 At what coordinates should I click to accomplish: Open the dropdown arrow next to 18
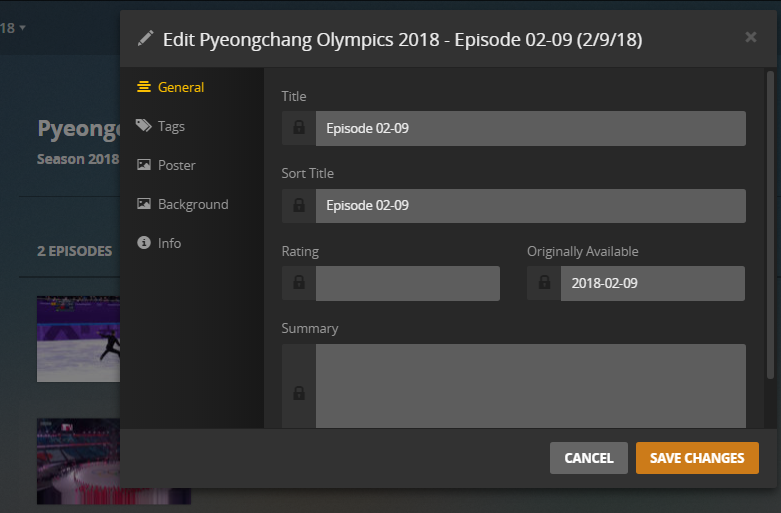coord(22,27)
